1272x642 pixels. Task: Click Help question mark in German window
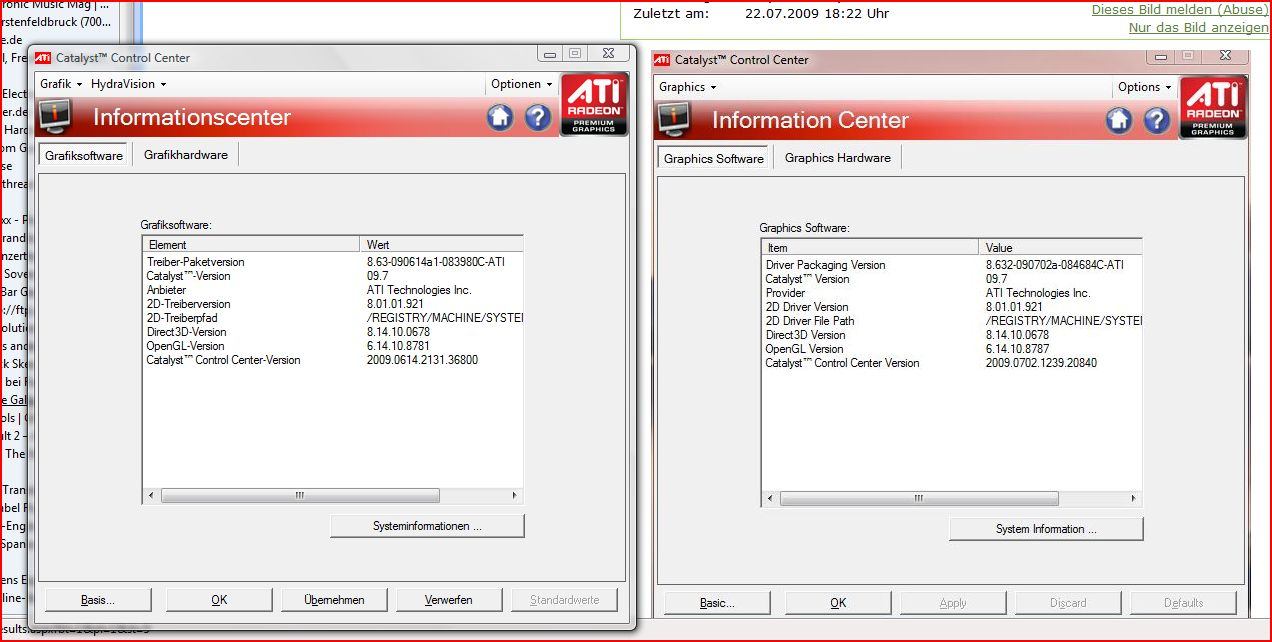tap(538, 118)
